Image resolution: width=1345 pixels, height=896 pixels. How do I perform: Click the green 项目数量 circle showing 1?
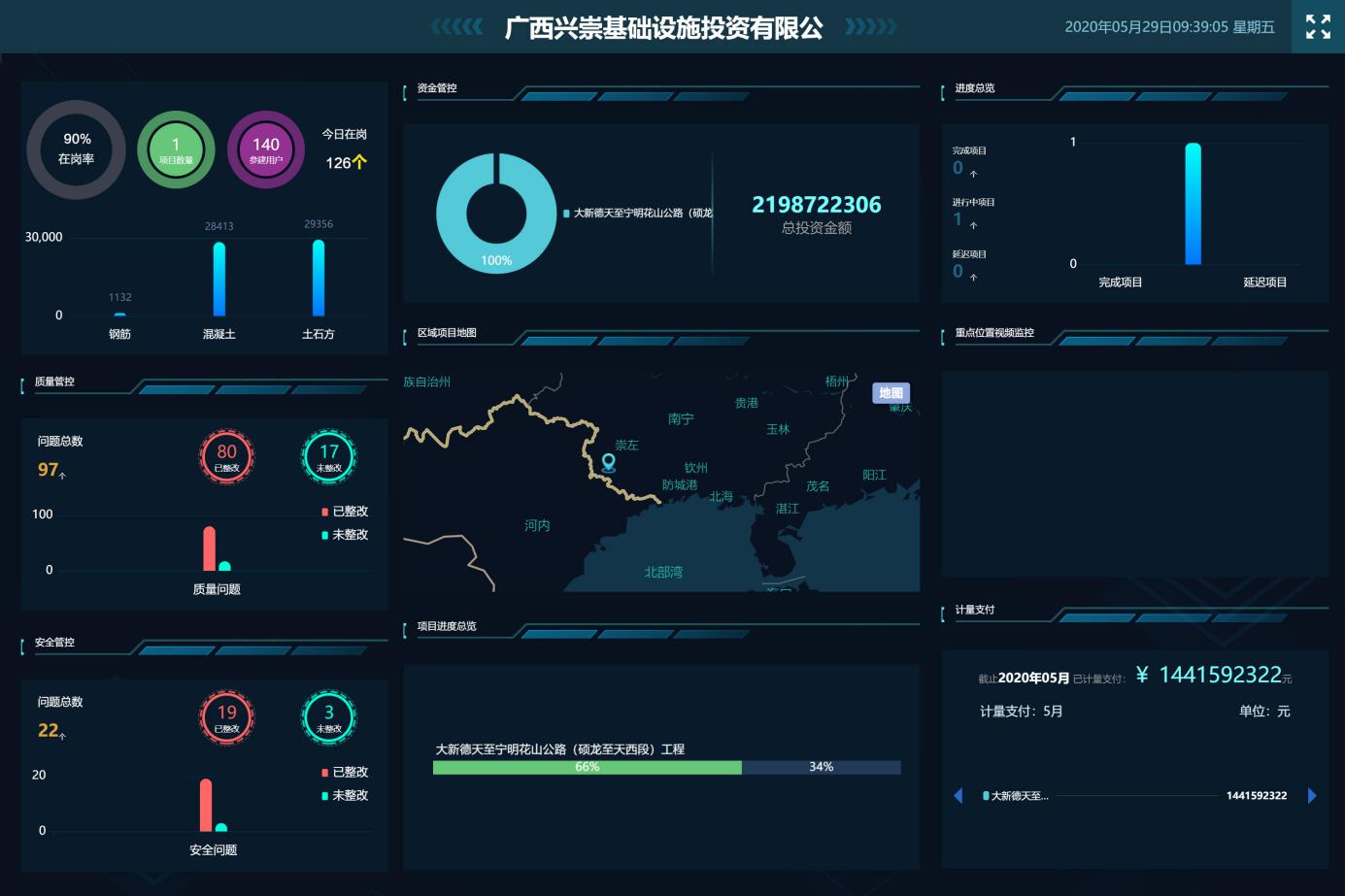(x=176, y=149)
